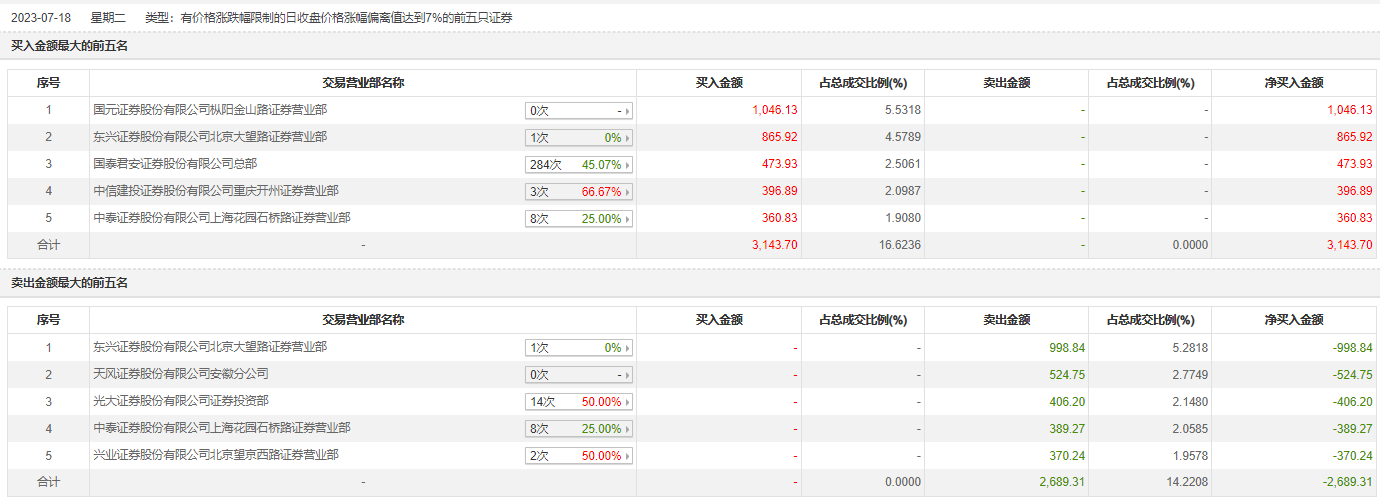Click the -998.84 net buy cell

point(1353,348)
